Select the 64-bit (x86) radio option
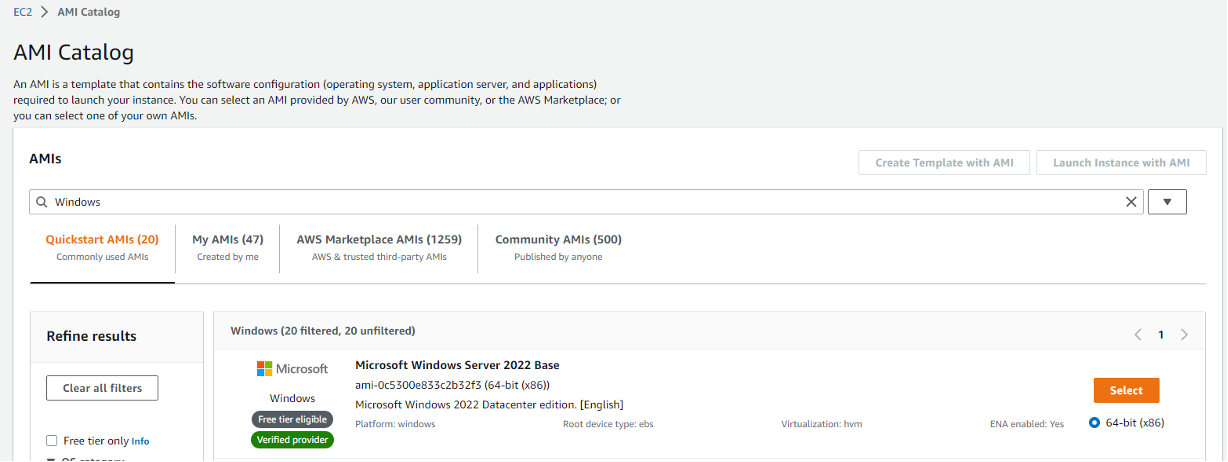Image resolution: width=1228 pixels, height=462 pixels. point(1094,423)
